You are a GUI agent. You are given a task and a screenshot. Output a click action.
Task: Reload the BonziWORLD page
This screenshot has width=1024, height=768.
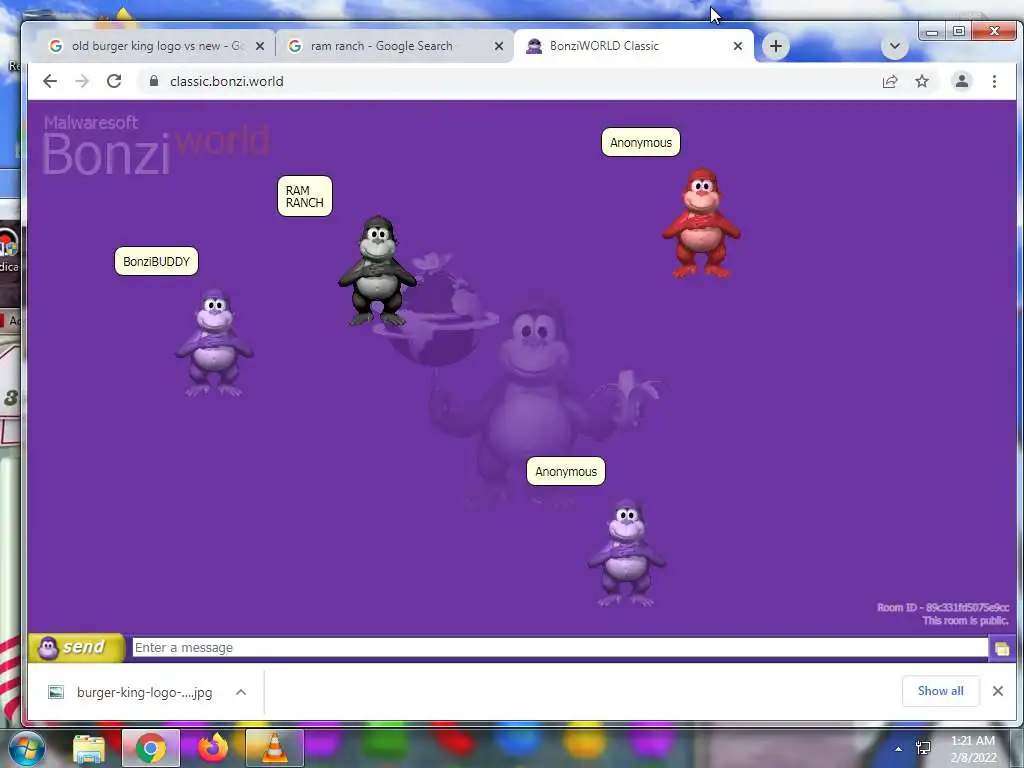pyautogui.click(x=114, y=81)
